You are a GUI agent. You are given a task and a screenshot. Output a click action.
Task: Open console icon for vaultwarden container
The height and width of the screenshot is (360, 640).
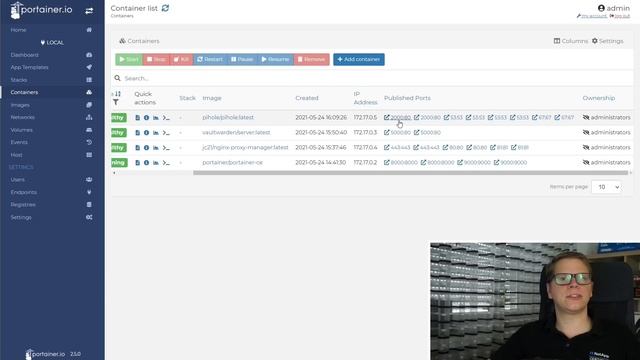tap(166, 133)
